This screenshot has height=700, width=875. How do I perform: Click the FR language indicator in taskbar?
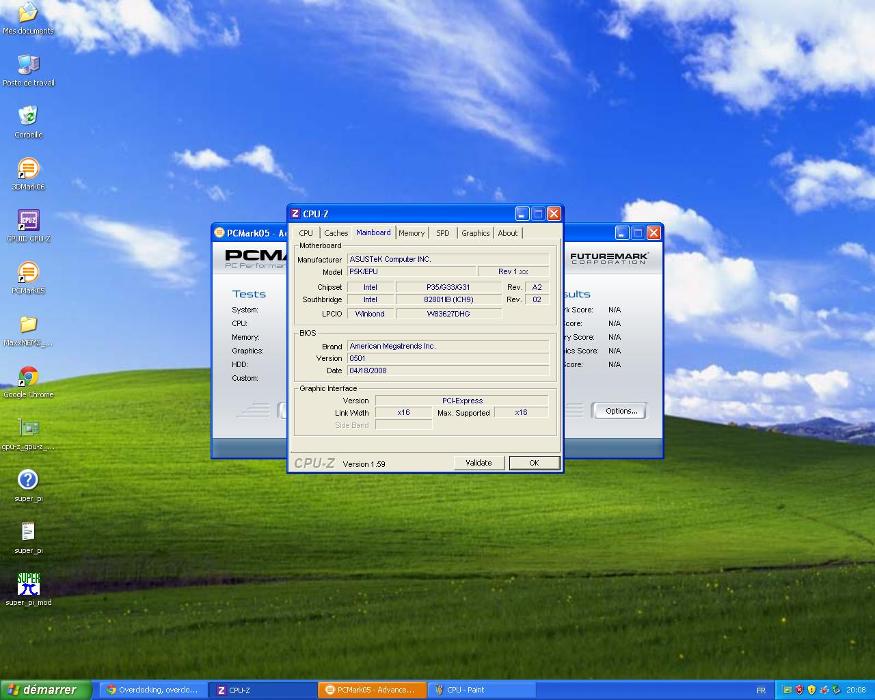[761, 690]
